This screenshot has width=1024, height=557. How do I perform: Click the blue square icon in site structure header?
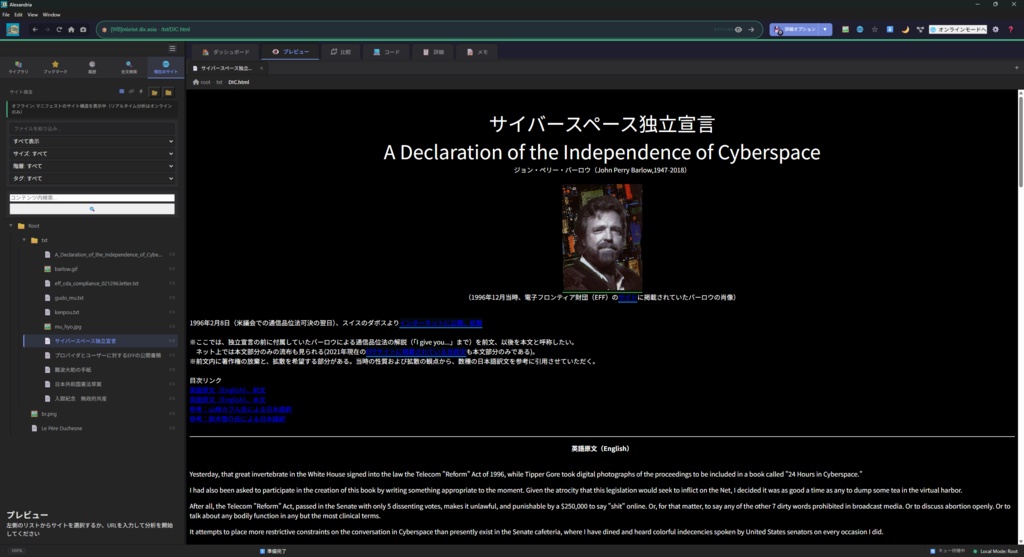(121, 91)
